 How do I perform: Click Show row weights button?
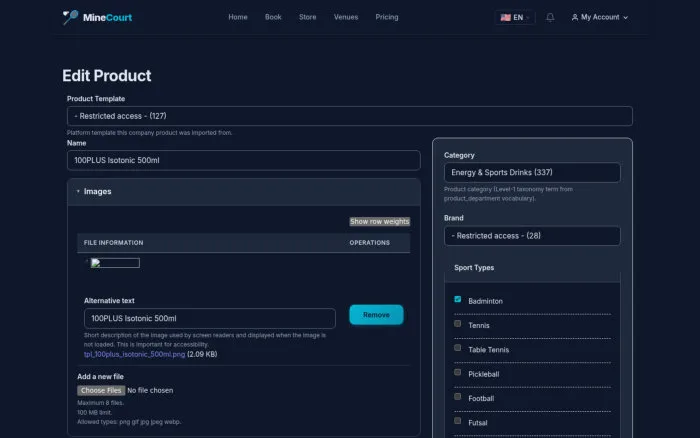coord(379,221)
